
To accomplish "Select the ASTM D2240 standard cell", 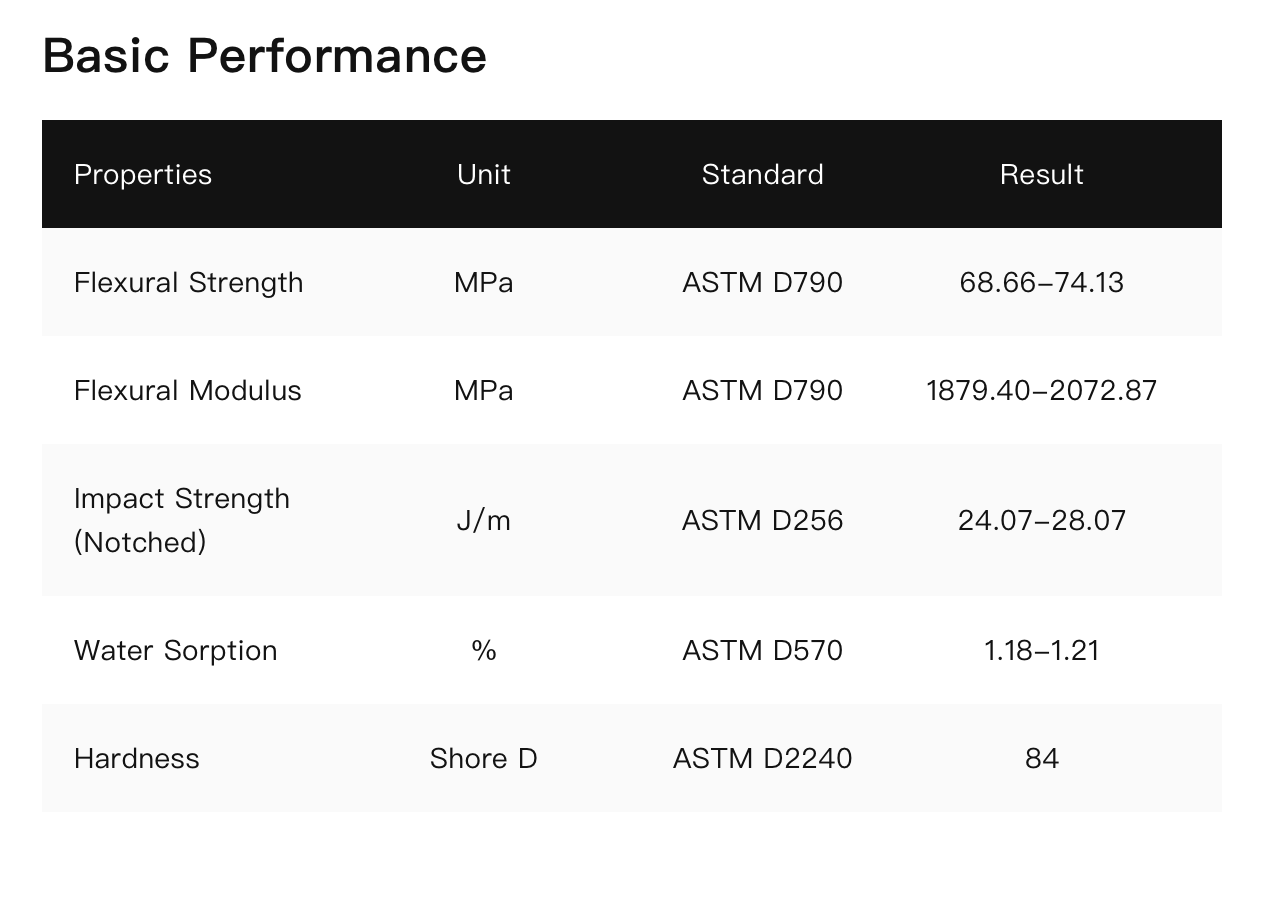I will click(762, 759).
